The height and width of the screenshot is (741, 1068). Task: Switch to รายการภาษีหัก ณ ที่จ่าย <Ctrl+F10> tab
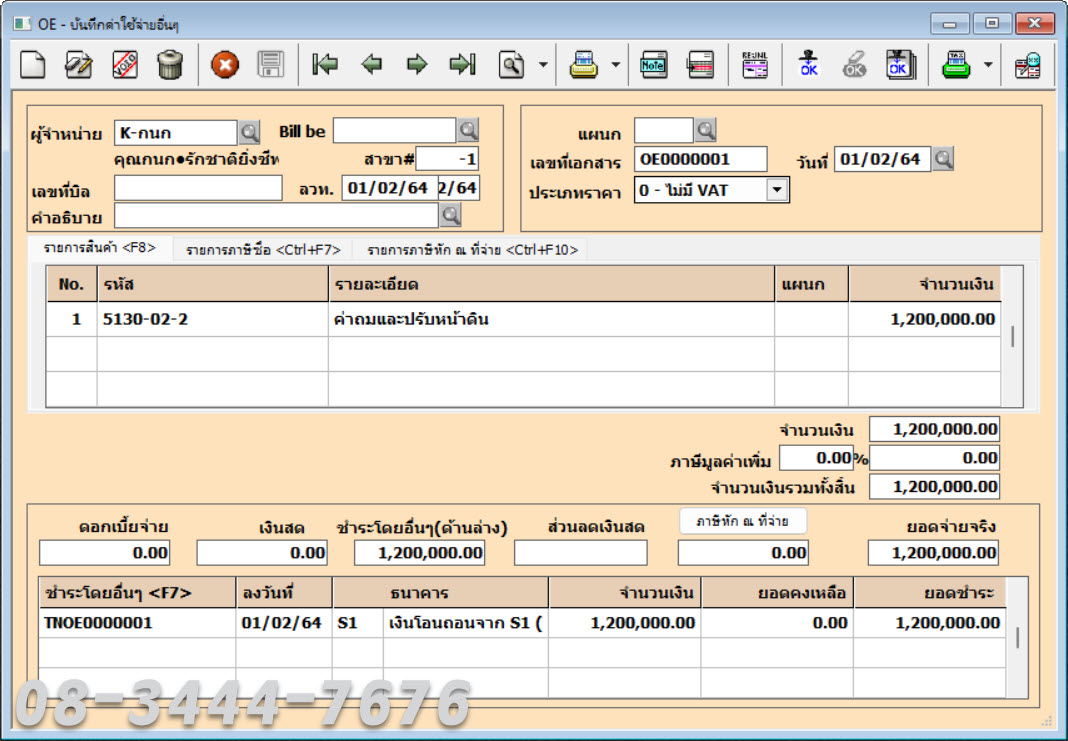click(x=472, y=250)
